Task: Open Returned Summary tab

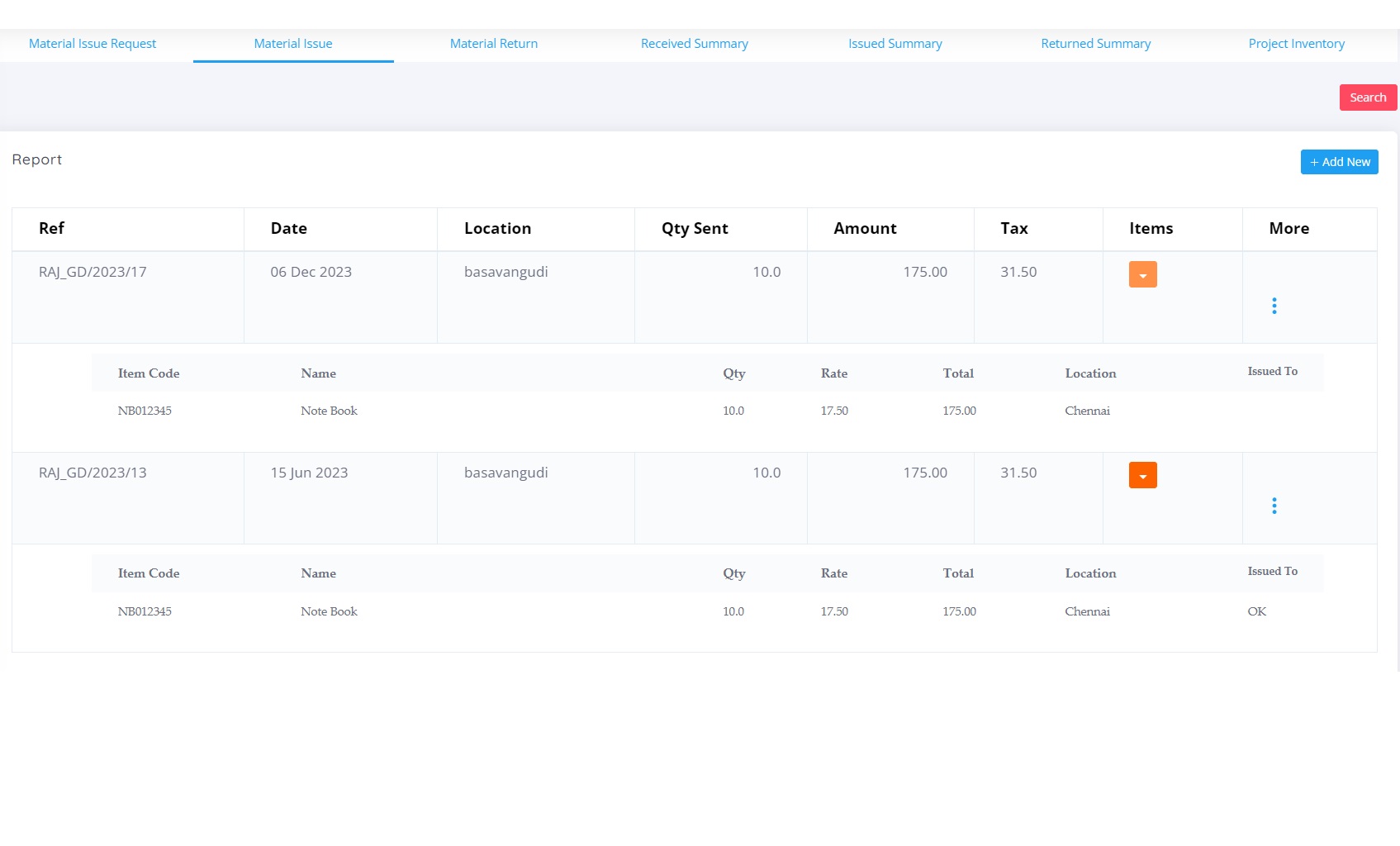Action: (1095, 44)
